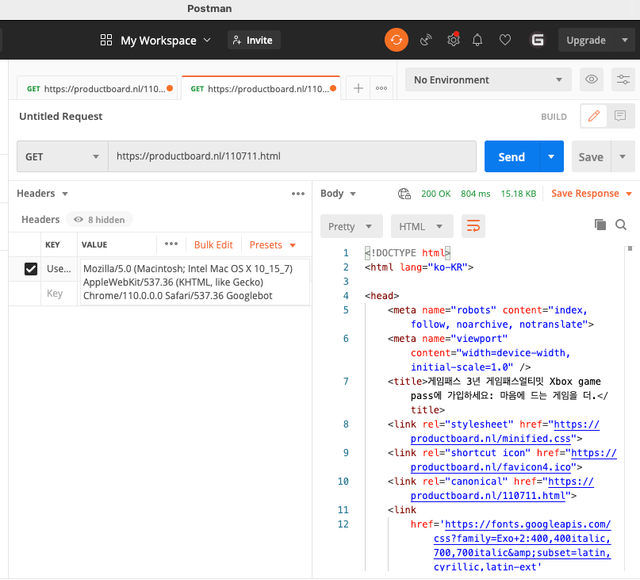
Task: Open the comments icon beside BUILD
Action: pyautogui.click(x=620, y=116)
